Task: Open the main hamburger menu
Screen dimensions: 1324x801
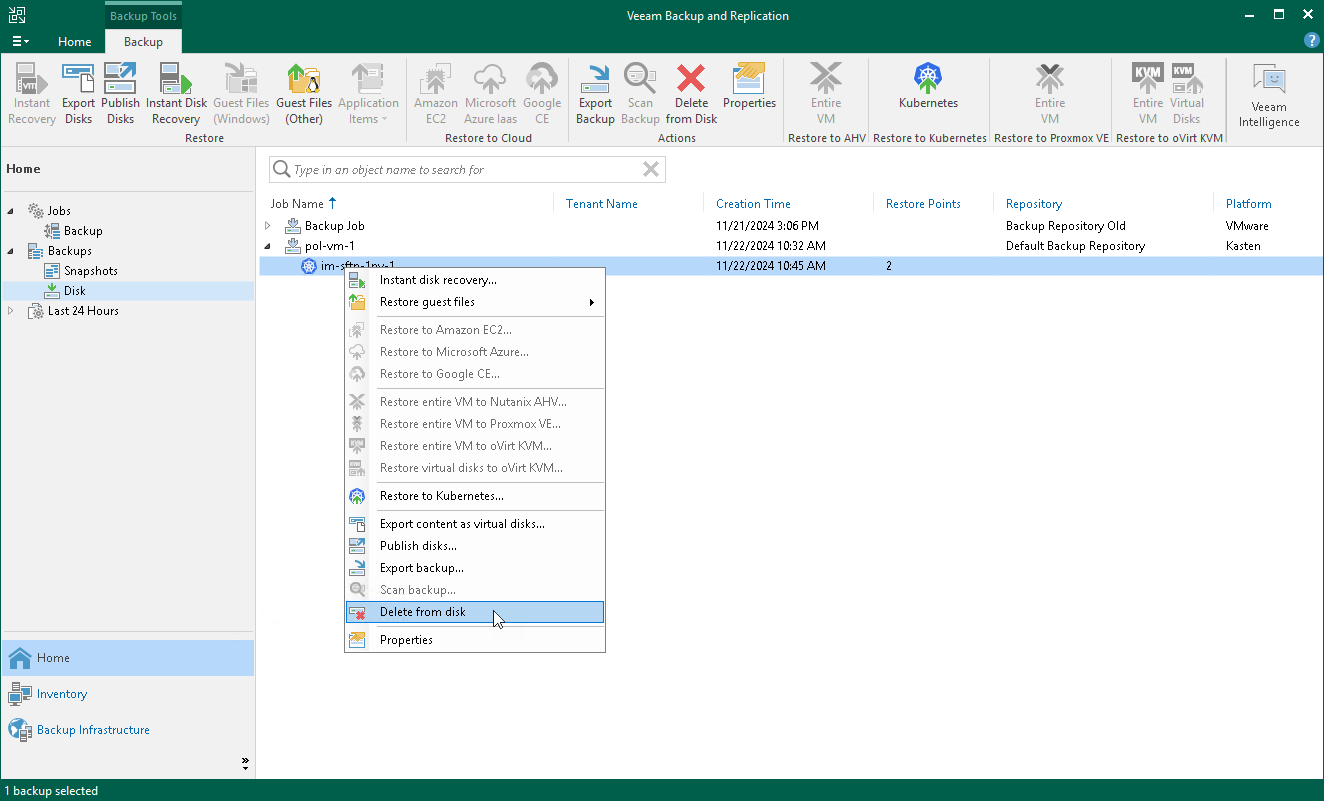Action: tap(20, 41)
